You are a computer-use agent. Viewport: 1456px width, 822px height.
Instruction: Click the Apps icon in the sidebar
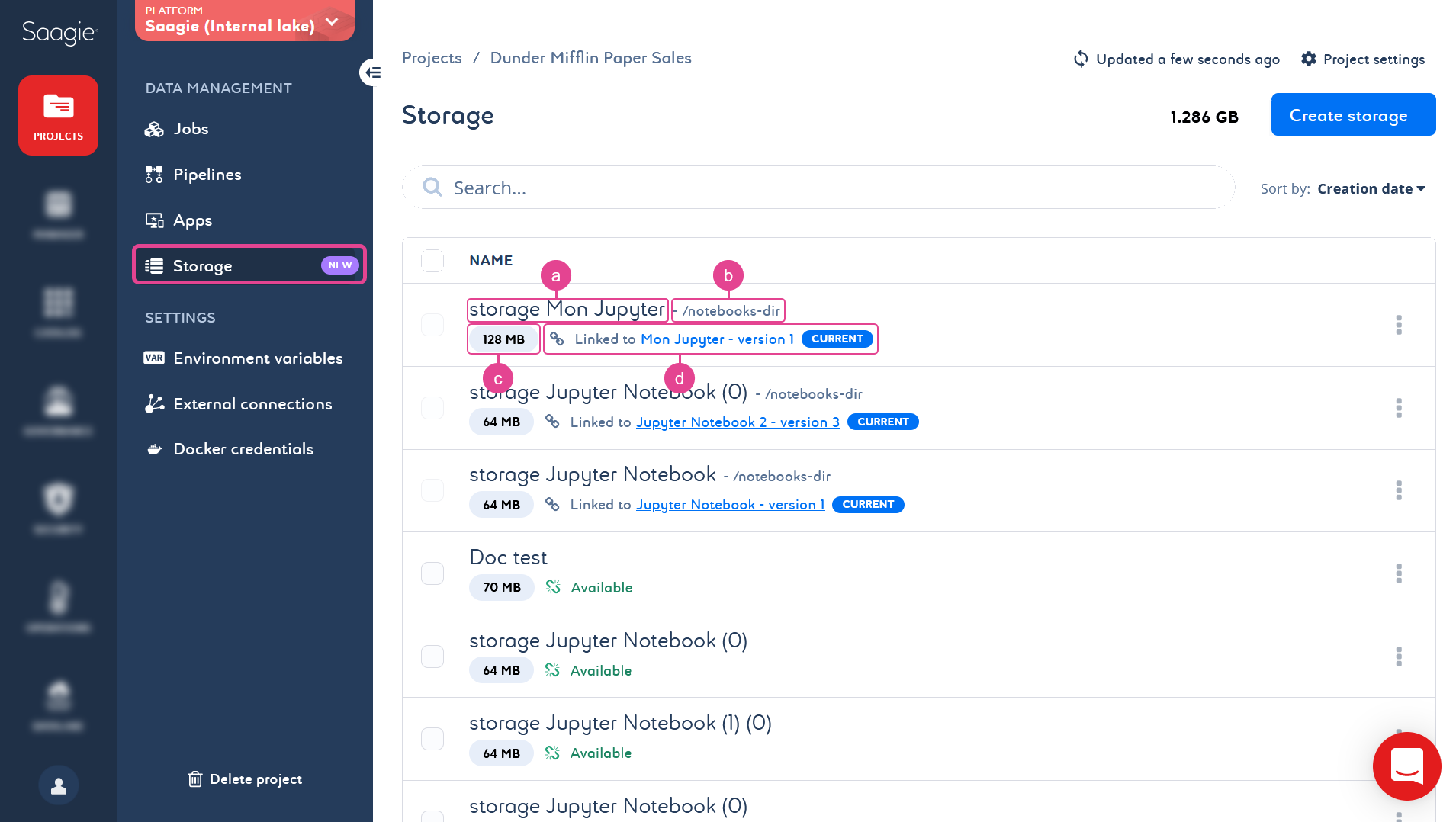[x=154, y=220]
